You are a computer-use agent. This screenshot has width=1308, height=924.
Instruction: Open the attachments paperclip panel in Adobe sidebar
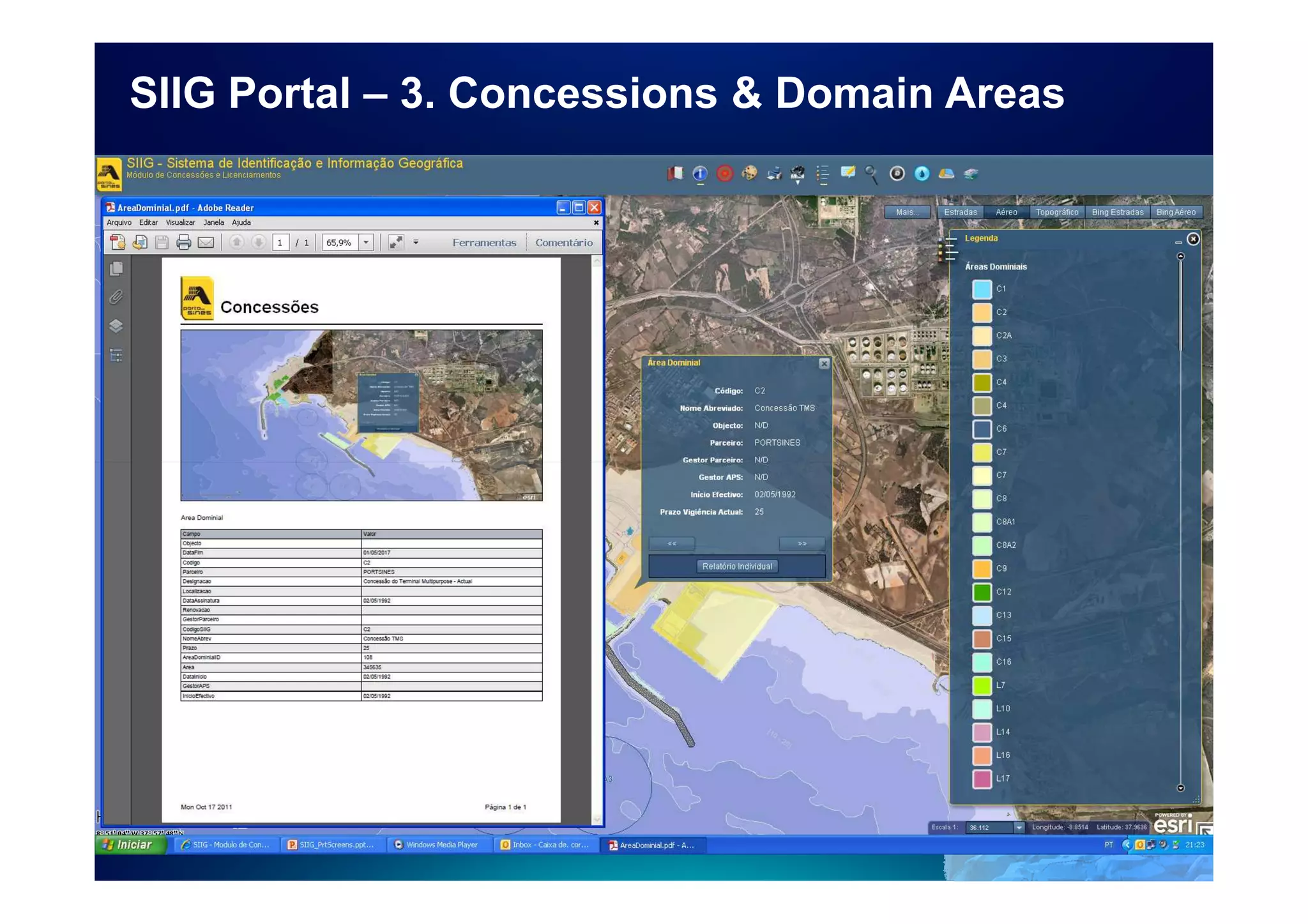(x=116, y=297)
